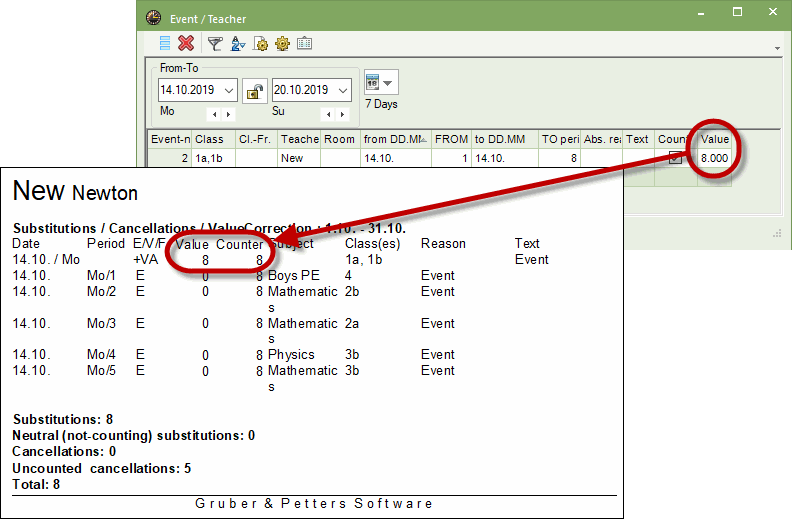The width and height of the screenshot is (792, 519).
Task: Step end date forward with right arrow under Su
Action: (342, 115)
